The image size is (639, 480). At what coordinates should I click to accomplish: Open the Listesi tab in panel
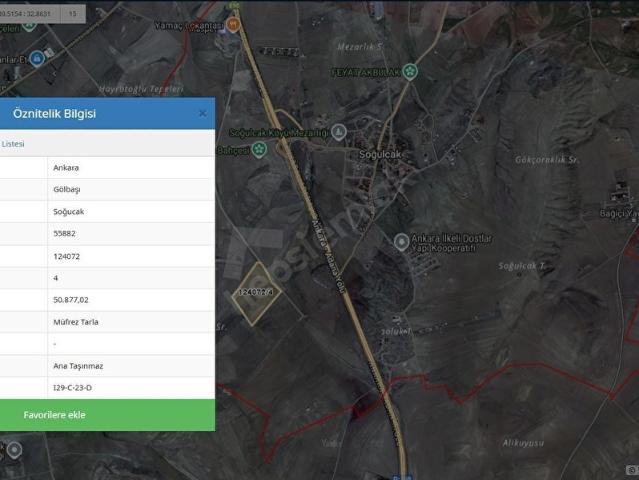tap(13, 143)
